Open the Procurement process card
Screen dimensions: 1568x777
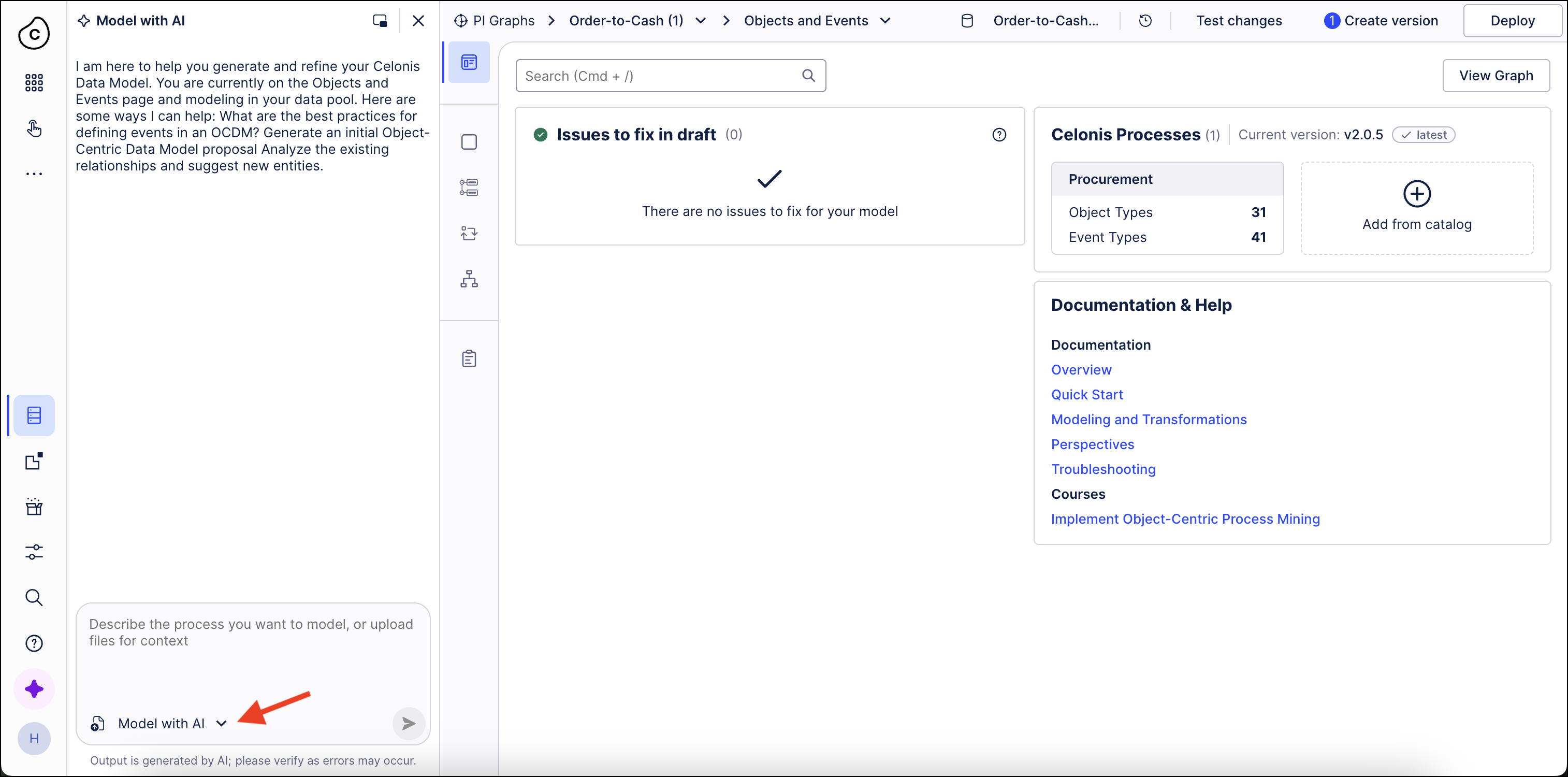(x=1167, y=208)
